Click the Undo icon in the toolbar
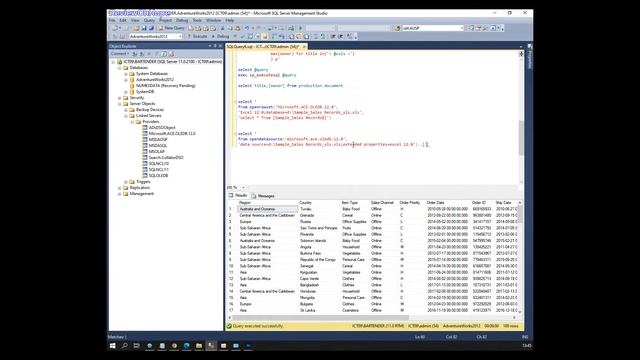Image resolution: width=640 pixels, height=360 pixels. 247,28
